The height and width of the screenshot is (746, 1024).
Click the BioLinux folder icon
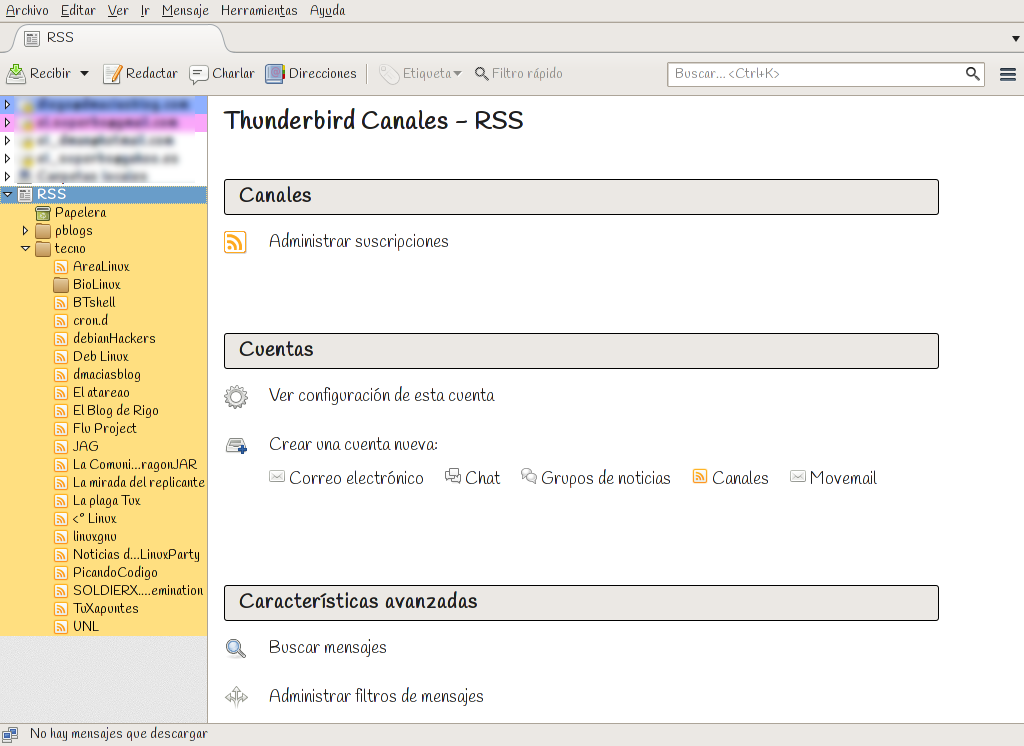pos(61,285)
